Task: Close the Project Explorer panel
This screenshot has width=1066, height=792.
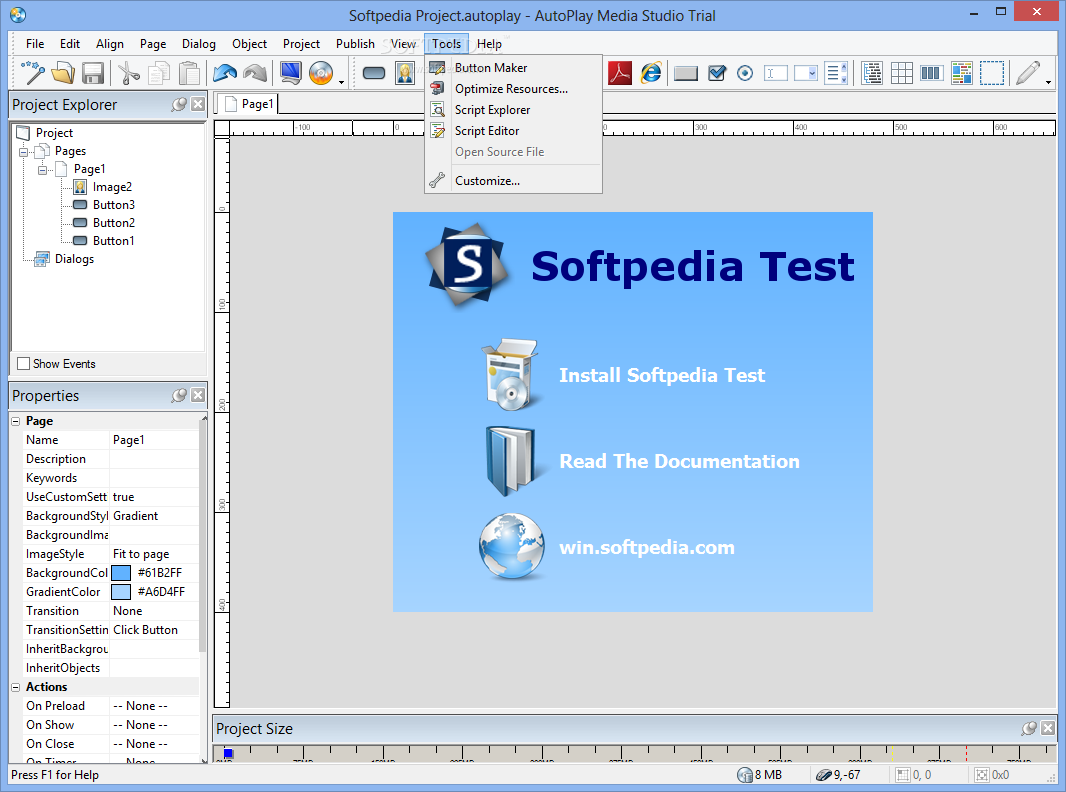Action: coord(198,105)
